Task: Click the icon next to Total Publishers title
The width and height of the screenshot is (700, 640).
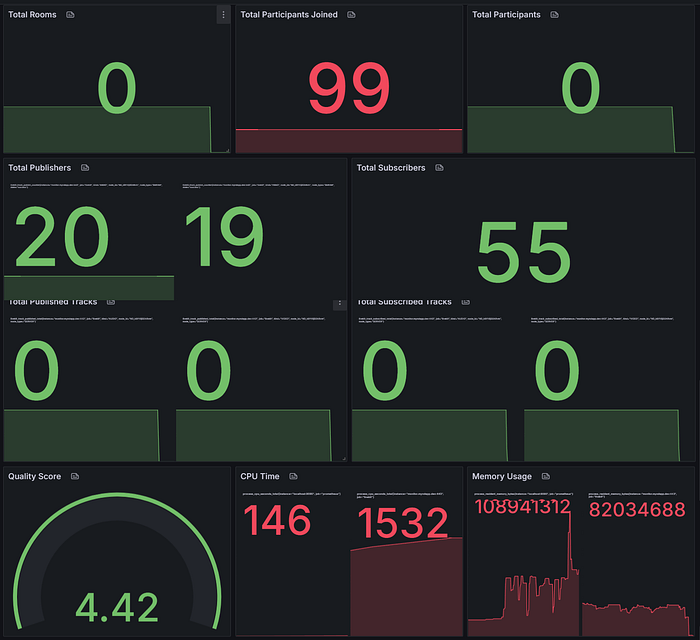Action: [x=85, y=168]
